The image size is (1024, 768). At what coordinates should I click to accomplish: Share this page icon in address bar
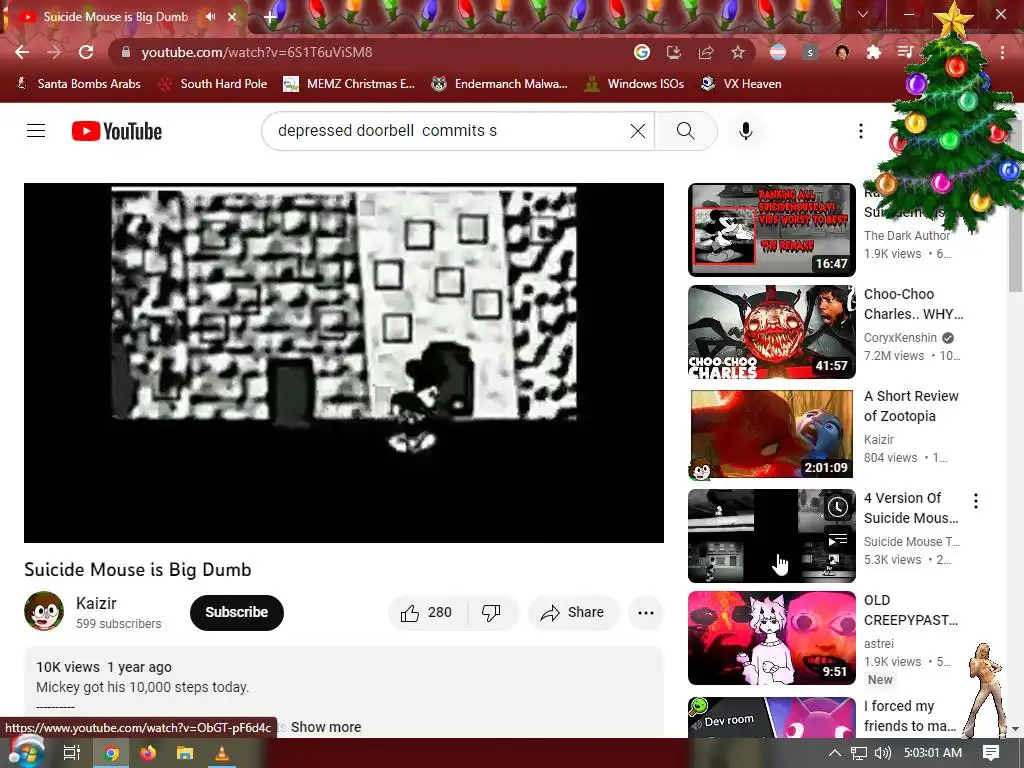coord(705,52)
